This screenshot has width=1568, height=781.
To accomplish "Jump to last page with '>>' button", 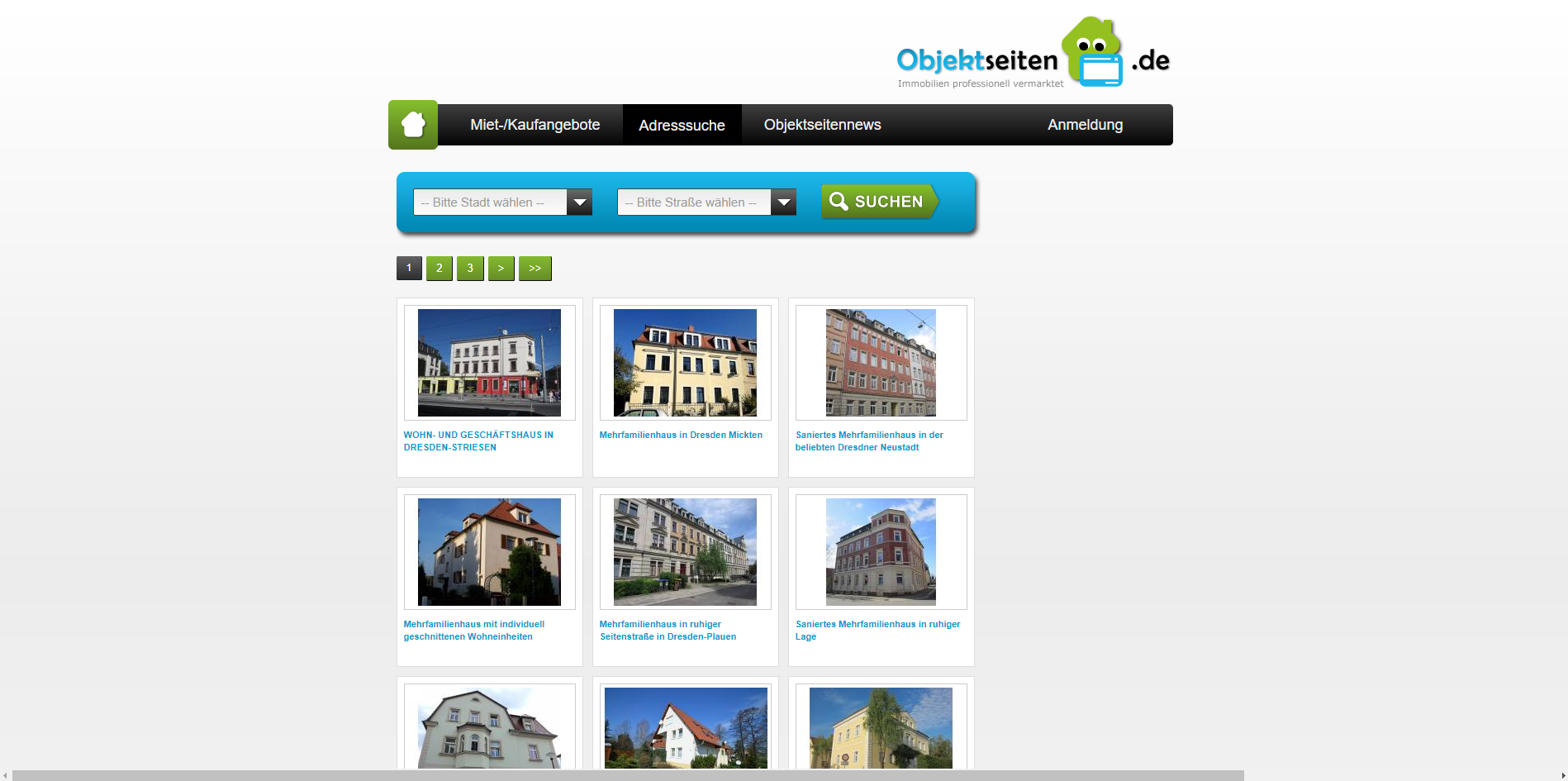I will tap(535, 268).
